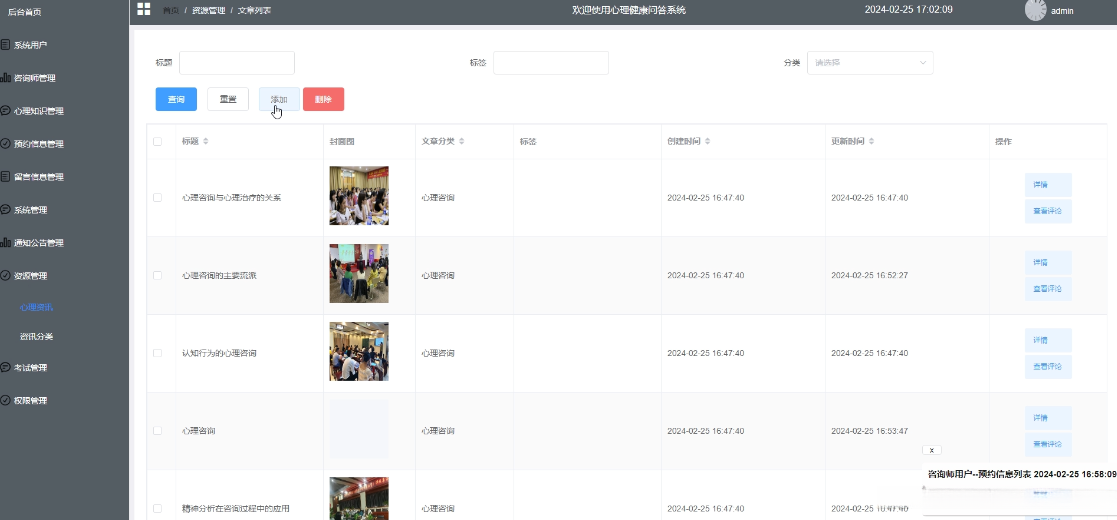Screen dimensions: 1117x520
Task: Sort table by 更新时间 column arrows
Action: pos(871,142)
